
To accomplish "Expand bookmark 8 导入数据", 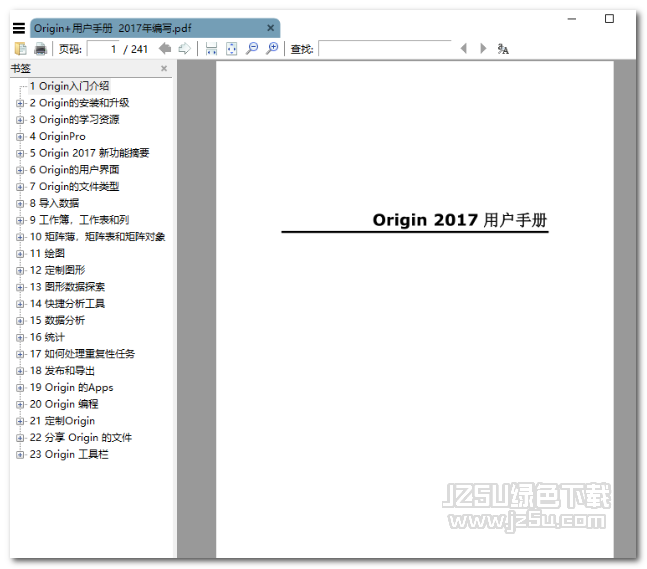I will [x=20, y=203].
